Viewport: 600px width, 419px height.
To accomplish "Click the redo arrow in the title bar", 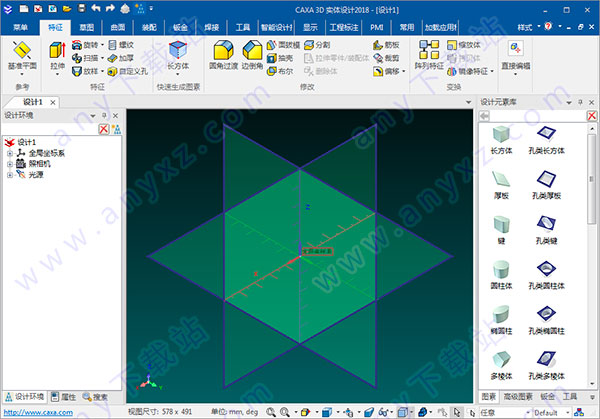I will [x=110, y=8].
